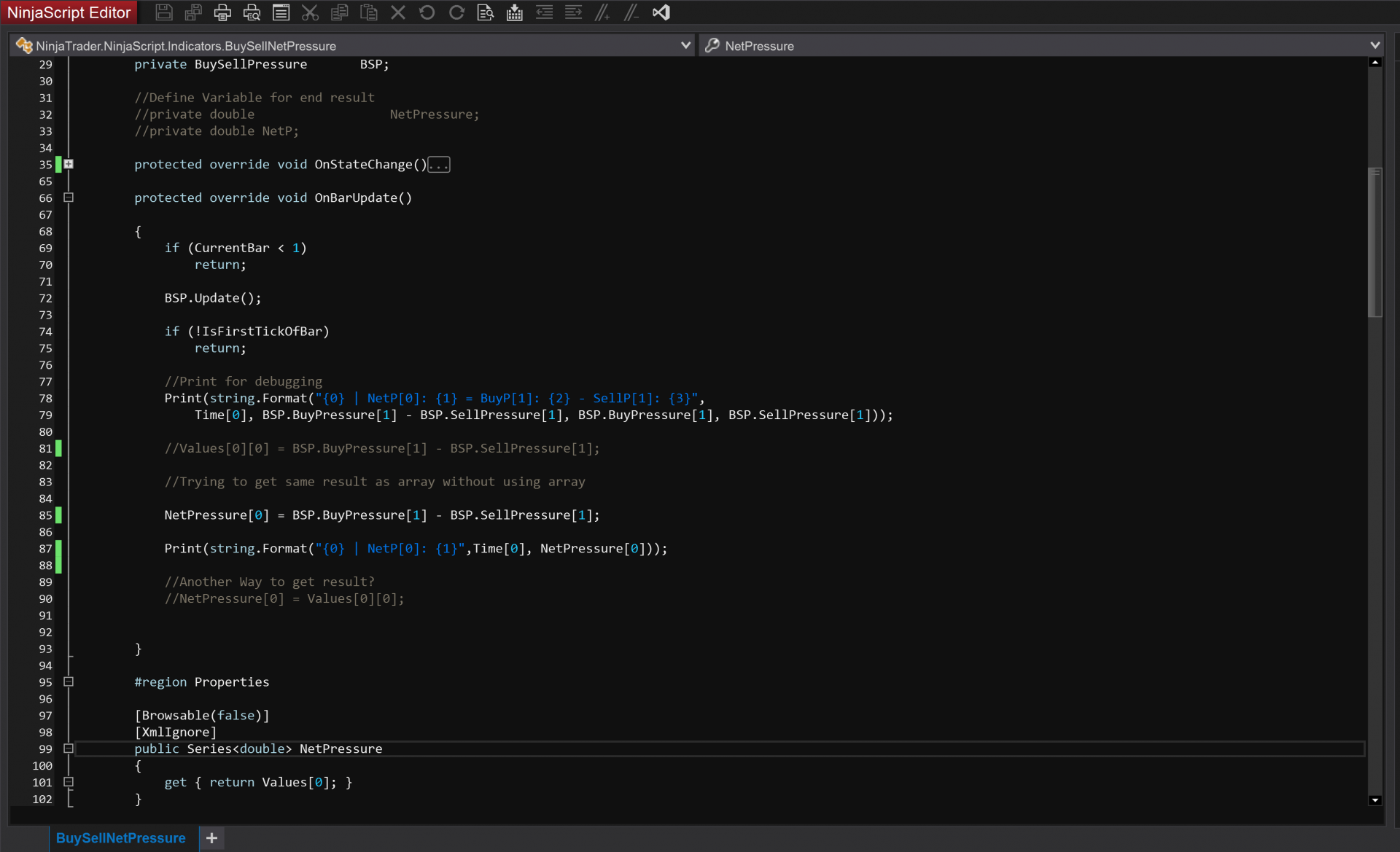Add a new tab with plus button
1400x852 pixels.
pos(211,838)
